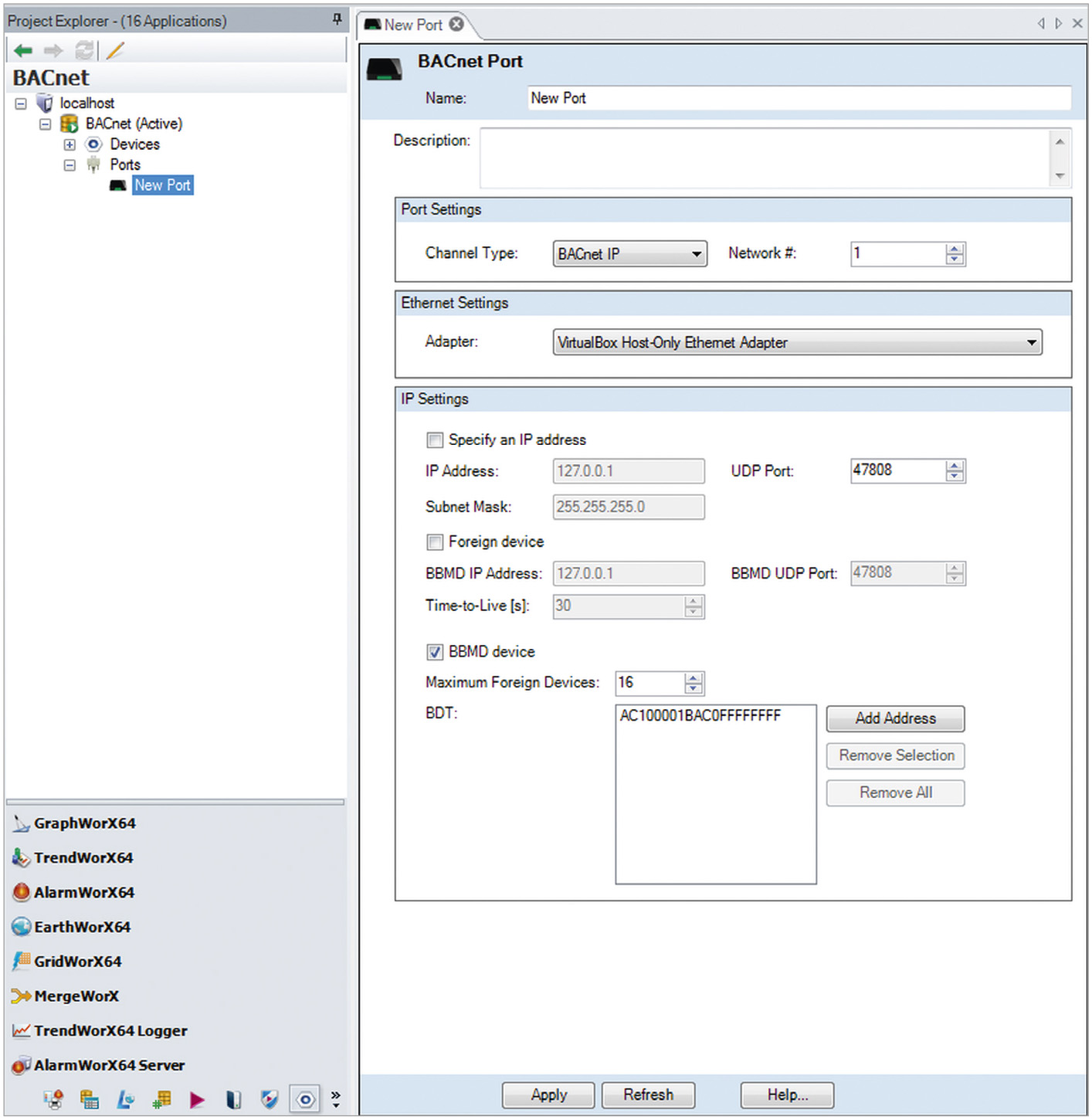Click the magenta play triangle icon

[197, 1100]
